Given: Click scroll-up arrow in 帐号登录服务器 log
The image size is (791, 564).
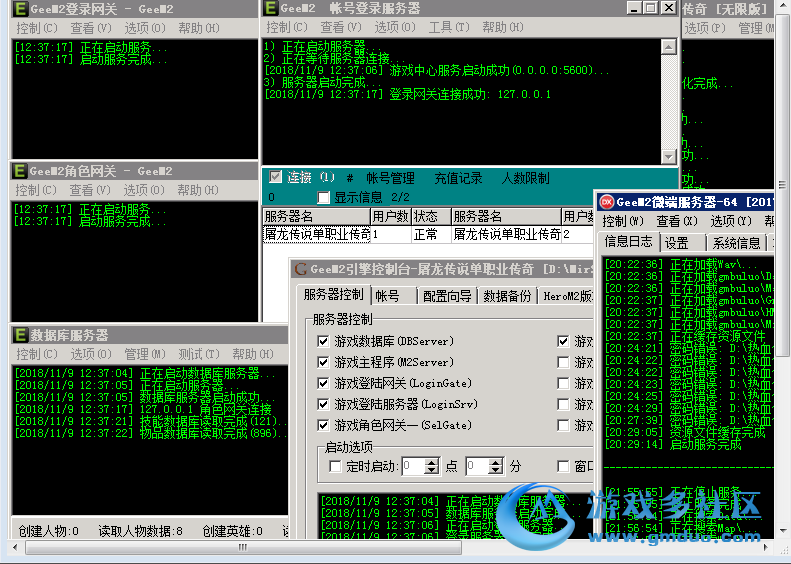Looking at the screenshot, I should click(x=669, y=47).
